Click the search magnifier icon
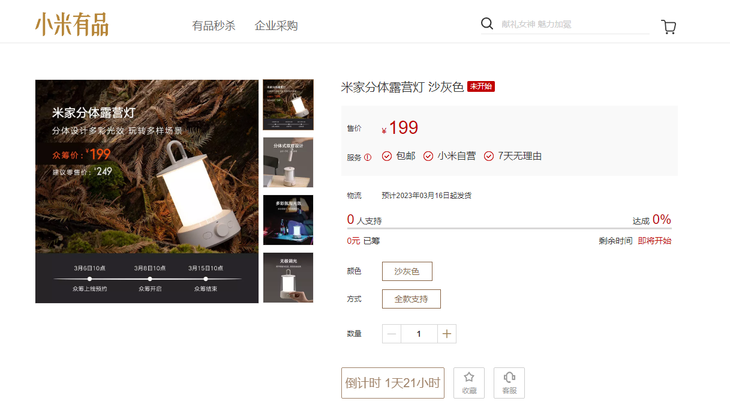Screen dimensions: 730x419 [x=487, y=23]
